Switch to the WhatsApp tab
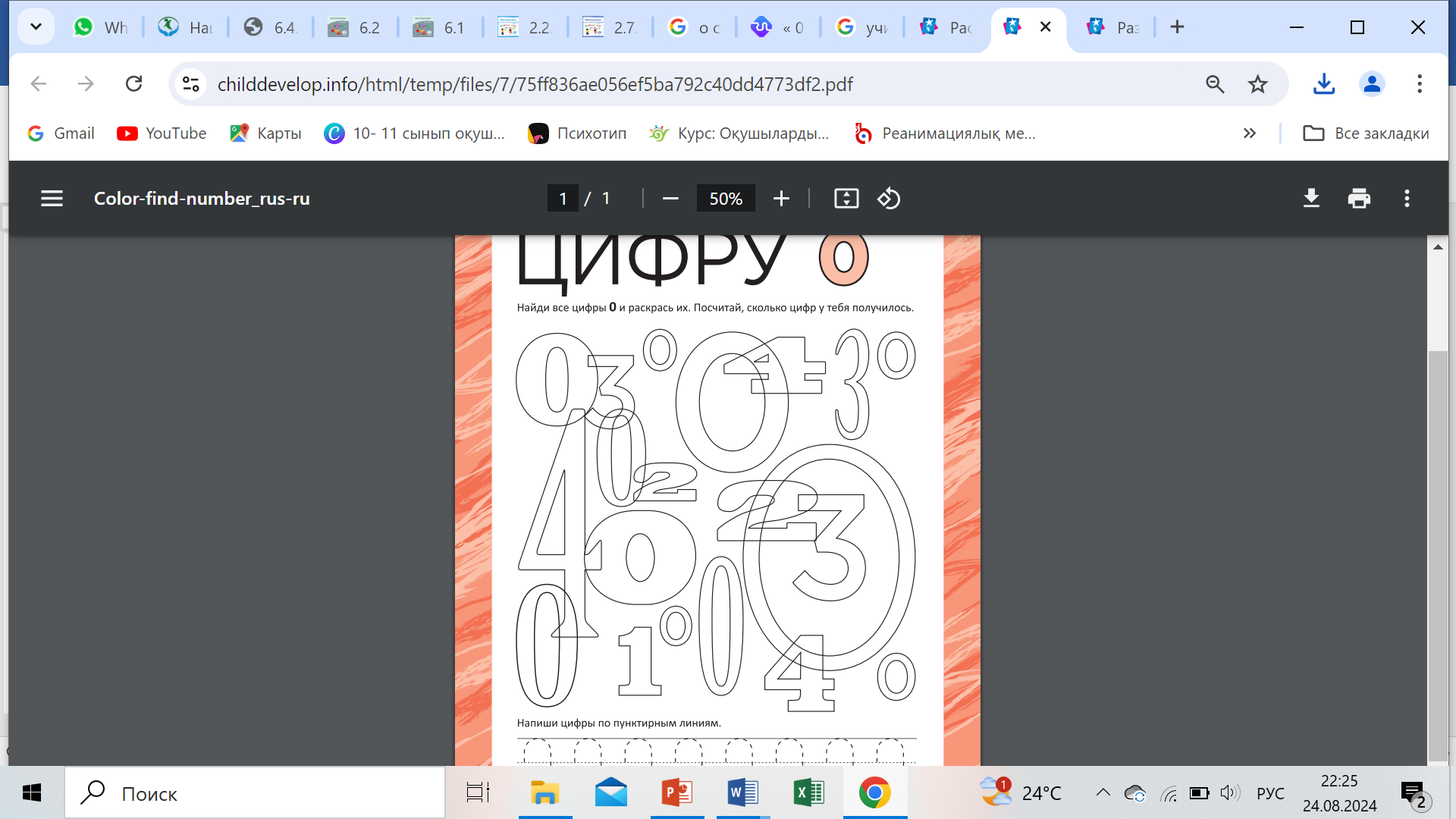 click(x=102, y=27)
